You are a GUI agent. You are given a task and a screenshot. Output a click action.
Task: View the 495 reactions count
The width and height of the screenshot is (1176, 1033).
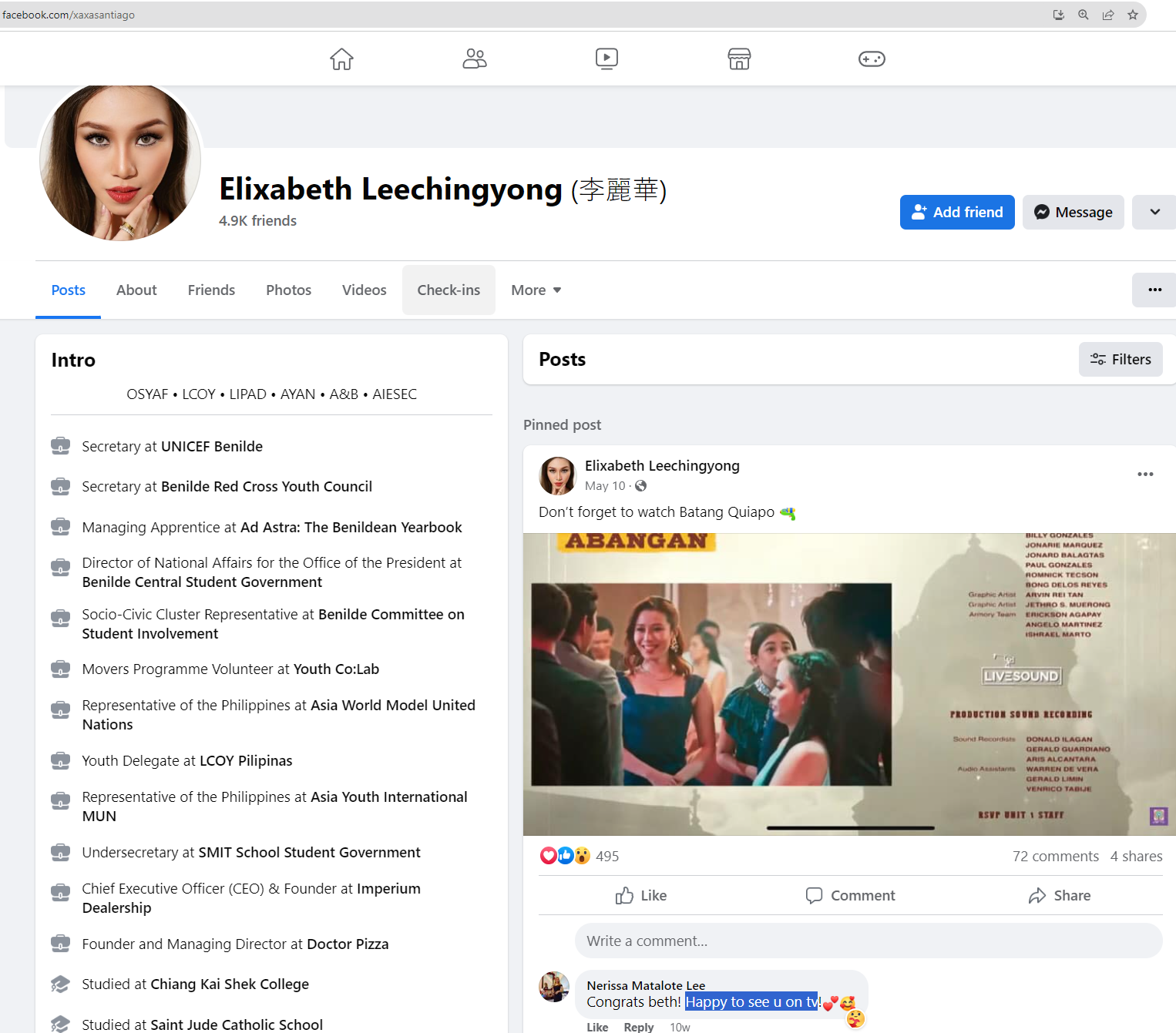pyautogui.click(x=607, y=856)
